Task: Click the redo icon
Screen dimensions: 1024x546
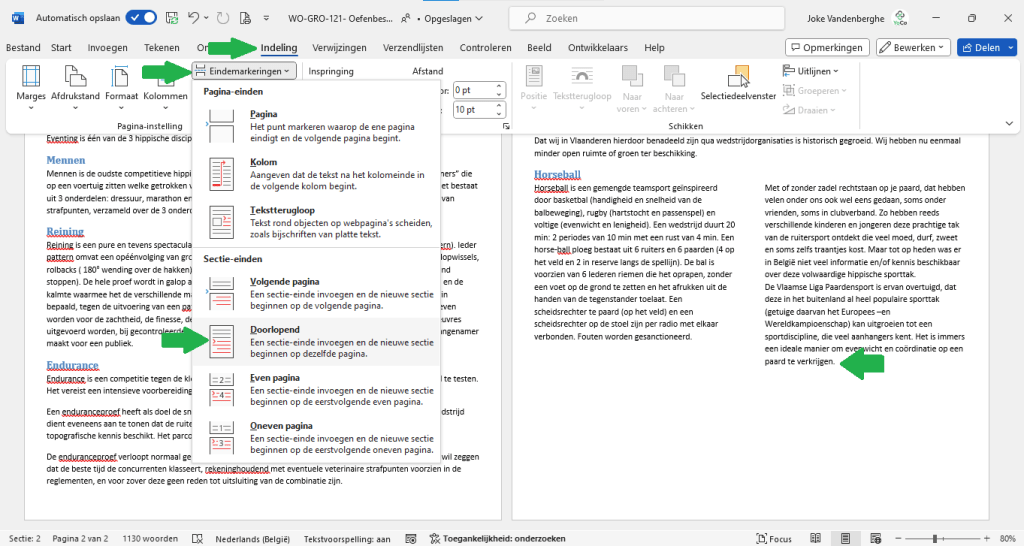Action: coord(223,18)
